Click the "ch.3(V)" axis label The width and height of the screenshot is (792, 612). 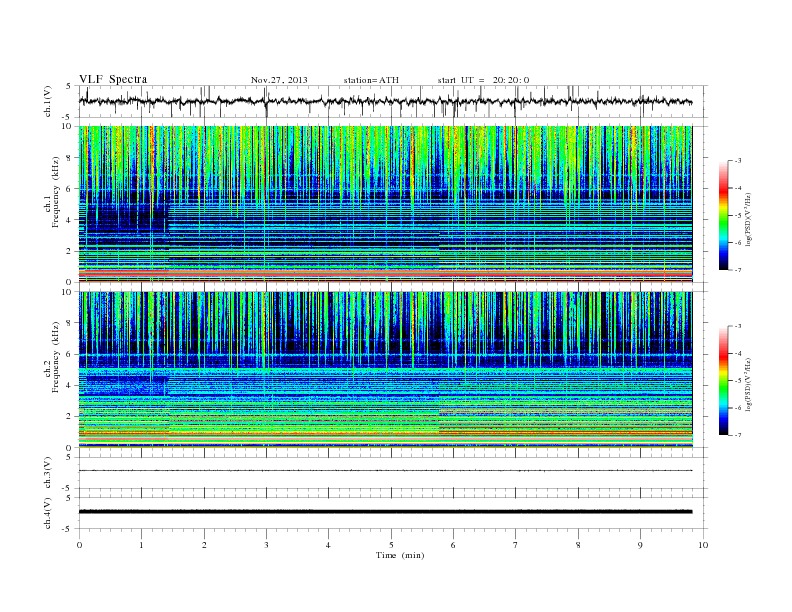coord(47,473)
